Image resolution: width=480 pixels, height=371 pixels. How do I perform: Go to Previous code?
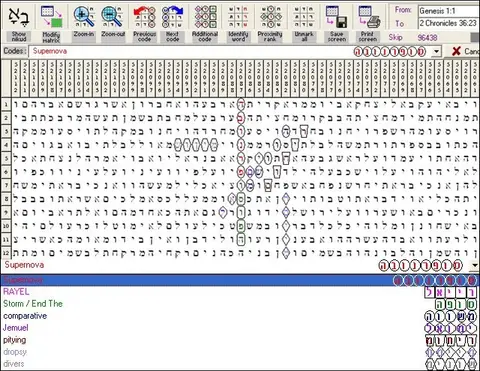[144, 17]
